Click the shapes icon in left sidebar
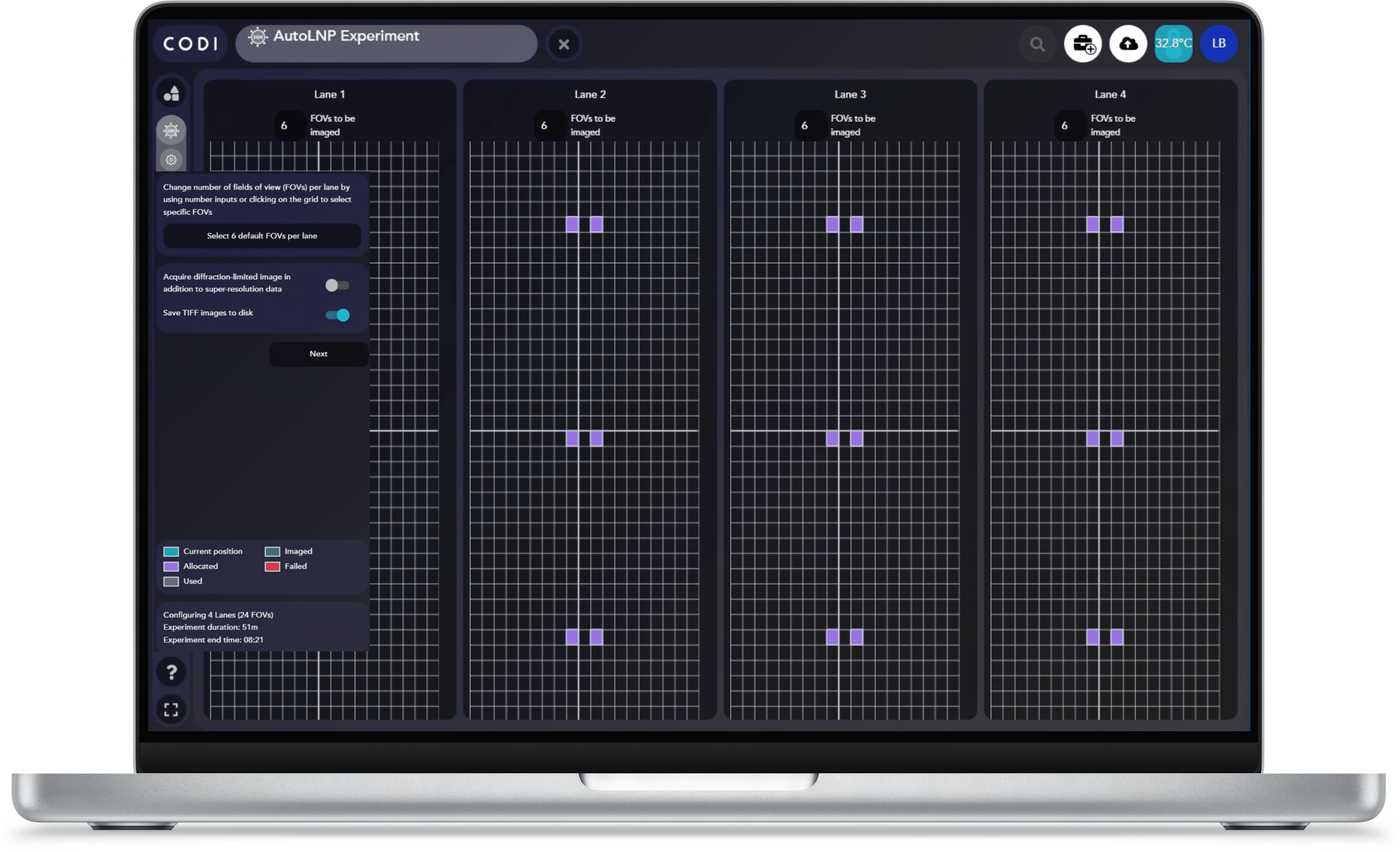The width and height of the screenshot is (1400, 852). (171, 93)
